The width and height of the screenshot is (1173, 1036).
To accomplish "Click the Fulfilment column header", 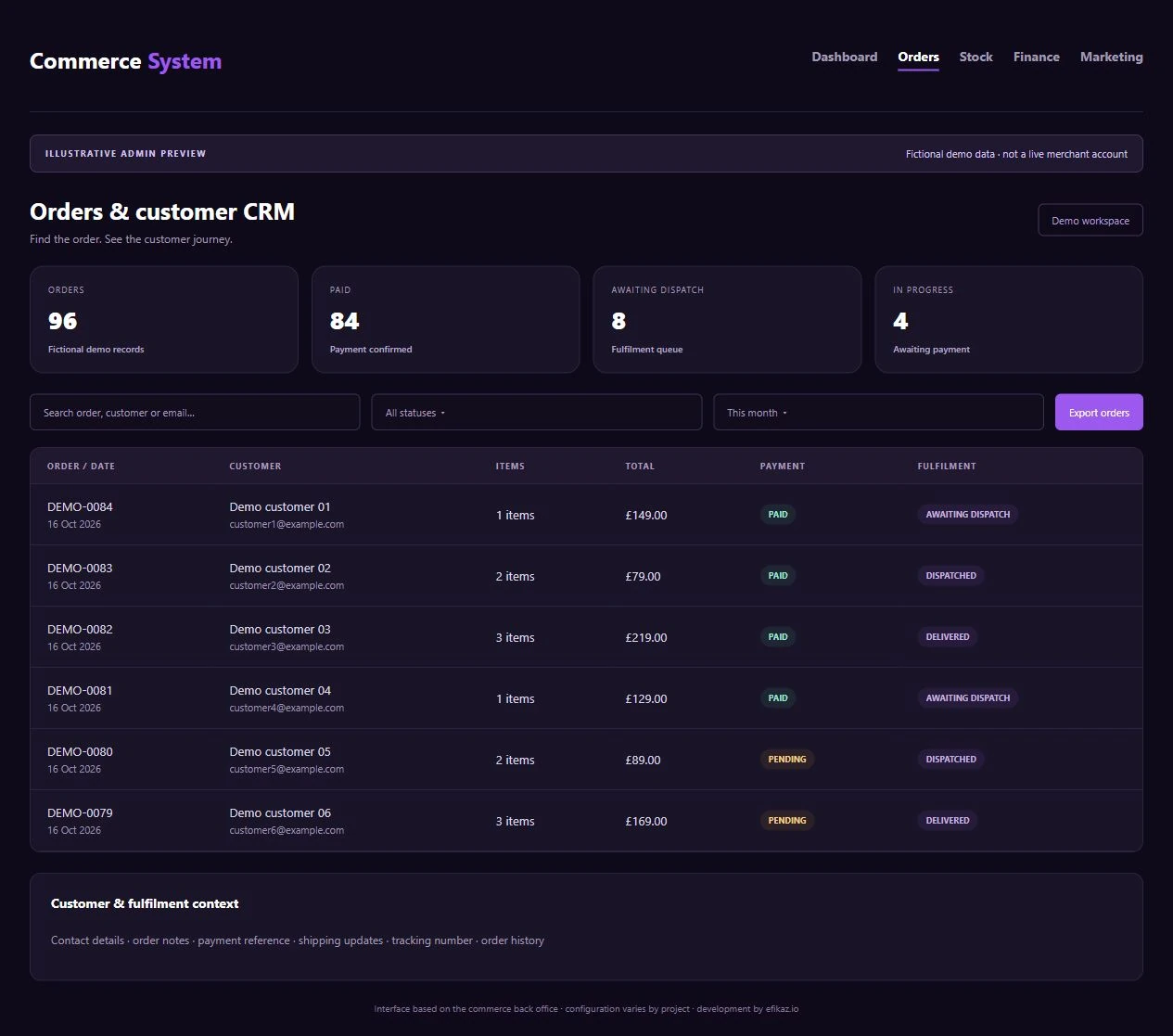I will point(947,467).
